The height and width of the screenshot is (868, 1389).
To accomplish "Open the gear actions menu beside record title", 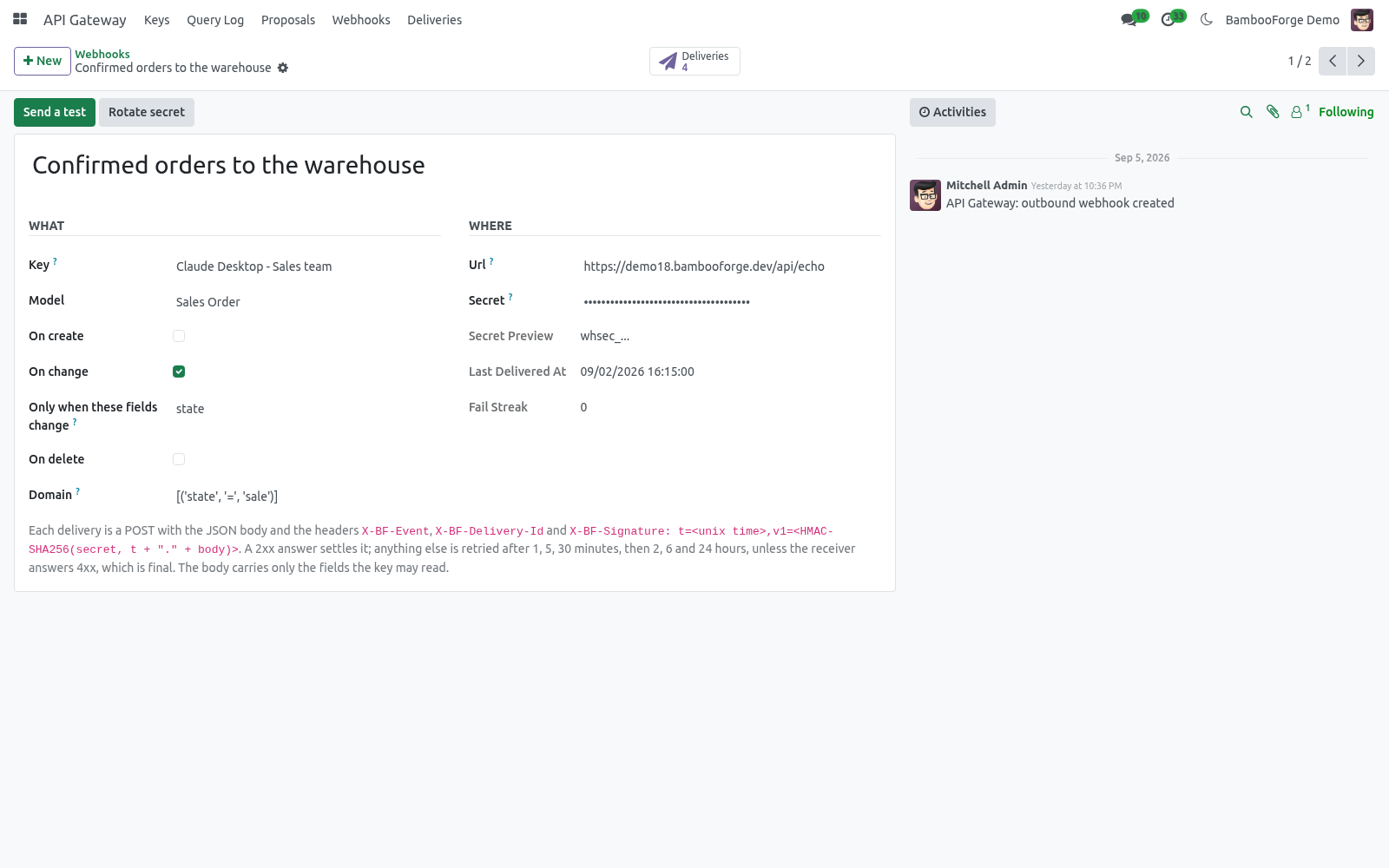I will click(x=283, y=68).
